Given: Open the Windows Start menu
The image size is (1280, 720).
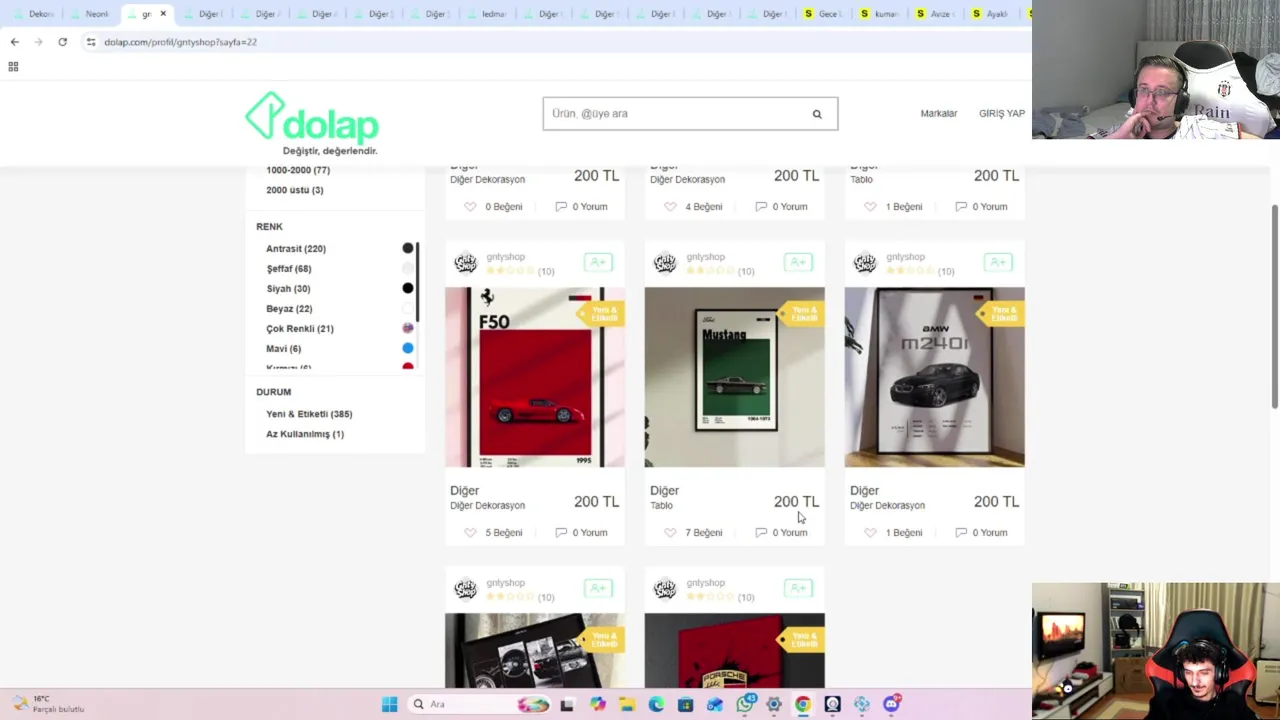Looking at the screenshot, I should click(x=389, y=704).
